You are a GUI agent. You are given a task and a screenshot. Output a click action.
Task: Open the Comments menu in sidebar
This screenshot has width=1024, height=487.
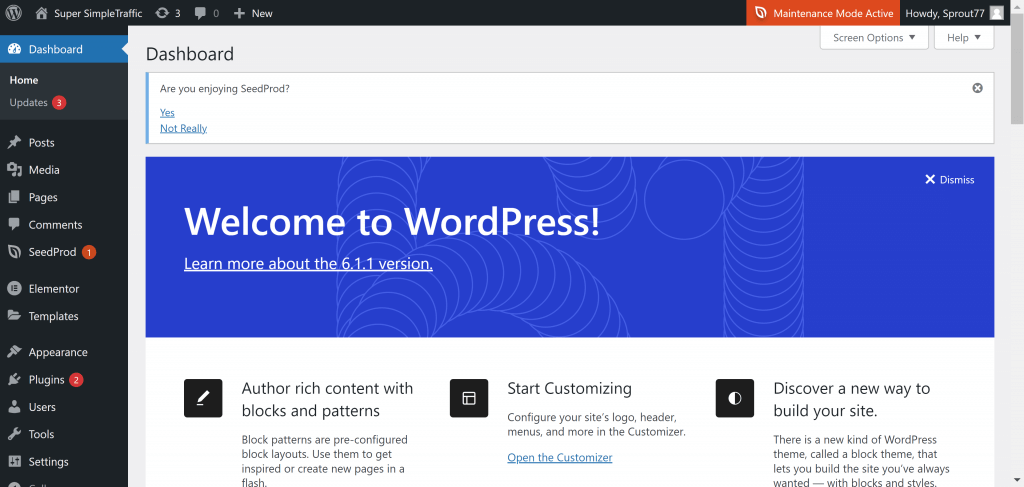[64, 225]
